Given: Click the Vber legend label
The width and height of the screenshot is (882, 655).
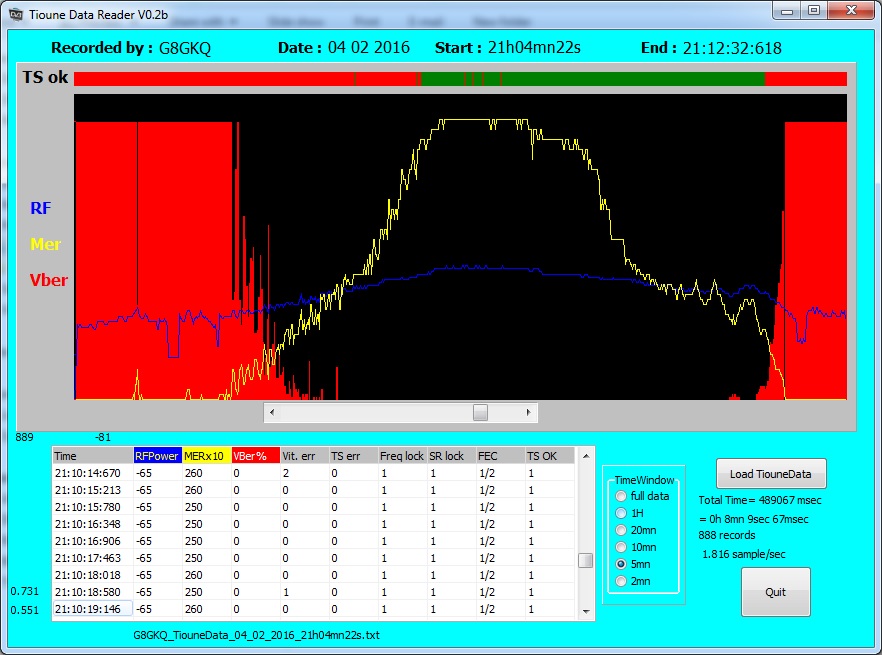Looking at the screenshot, I should pos(48,280).
